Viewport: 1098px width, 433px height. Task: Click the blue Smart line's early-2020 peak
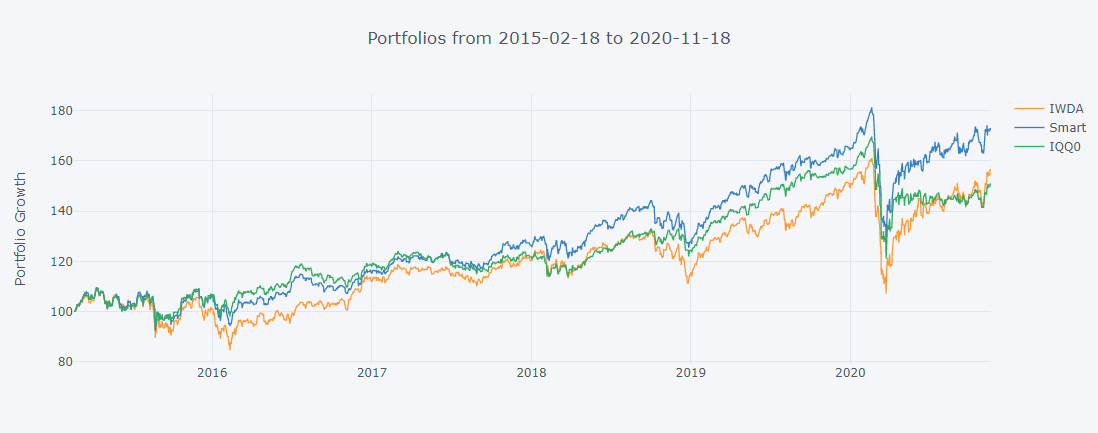pyautogui.click(x=872, y=109)
